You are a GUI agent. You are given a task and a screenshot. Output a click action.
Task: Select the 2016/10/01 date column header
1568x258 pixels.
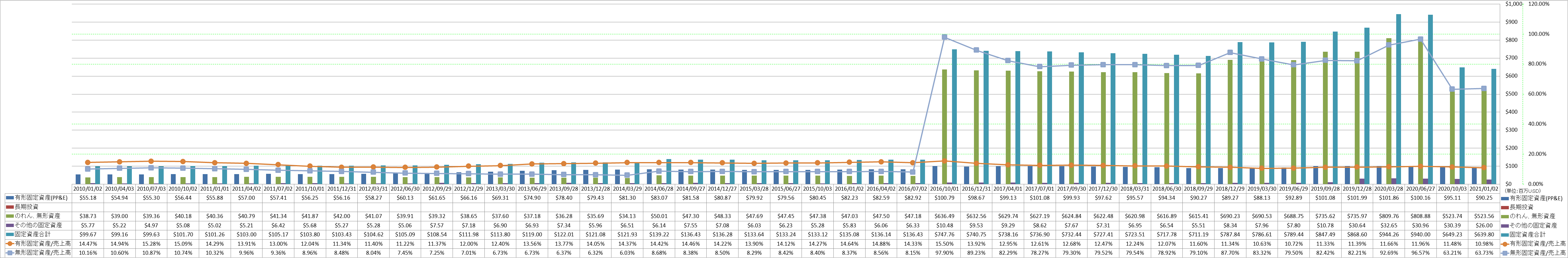coord(945,190)
